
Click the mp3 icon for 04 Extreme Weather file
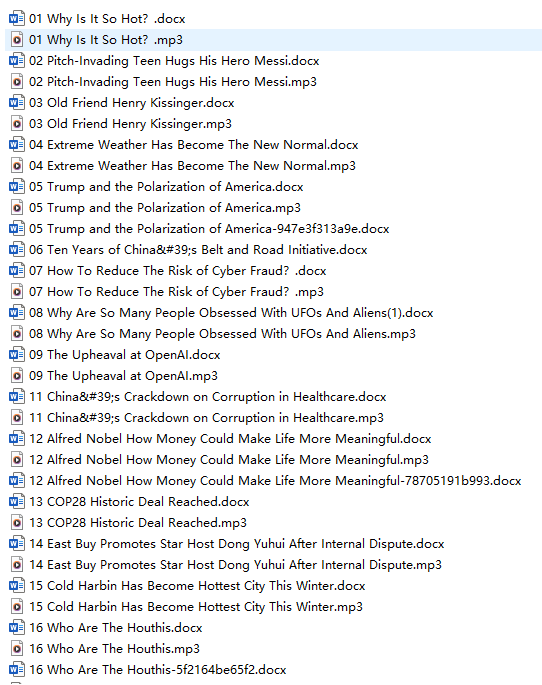tap(17, 166)
